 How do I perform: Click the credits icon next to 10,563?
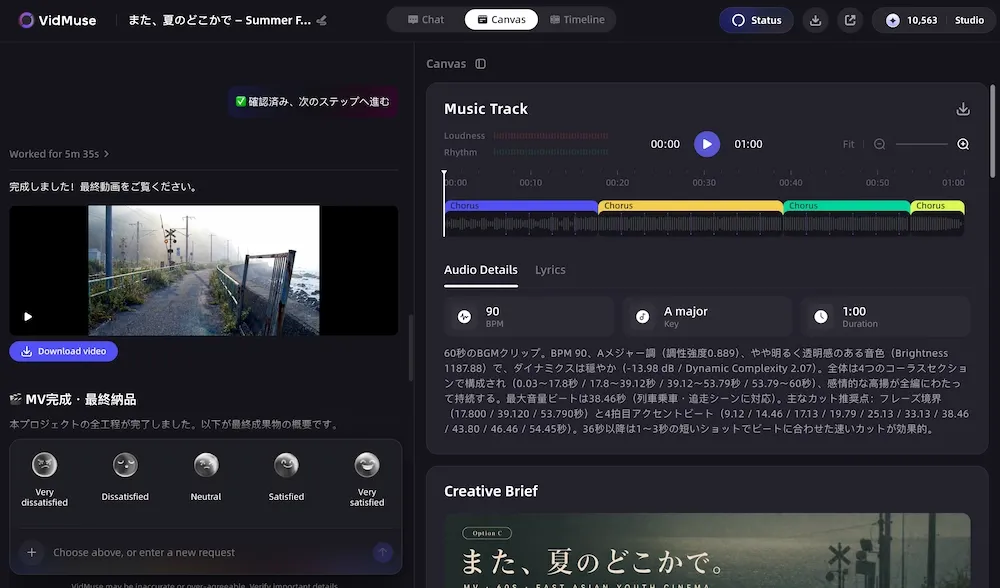tap(893, 20)
